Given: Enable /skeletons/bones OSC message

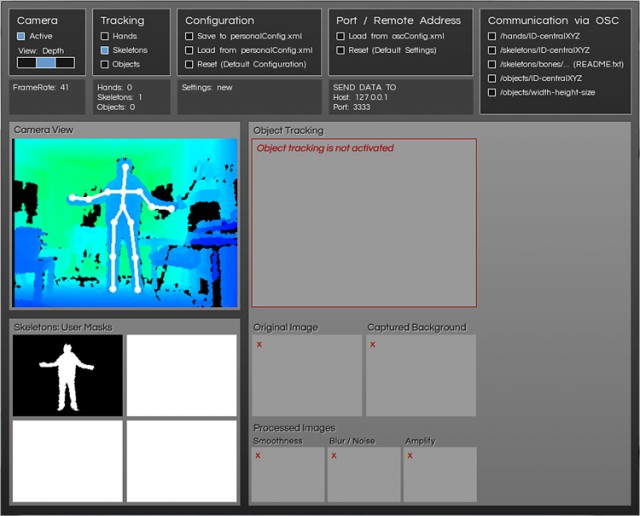Looking at the screenshot, I should (x=492, y=64).
